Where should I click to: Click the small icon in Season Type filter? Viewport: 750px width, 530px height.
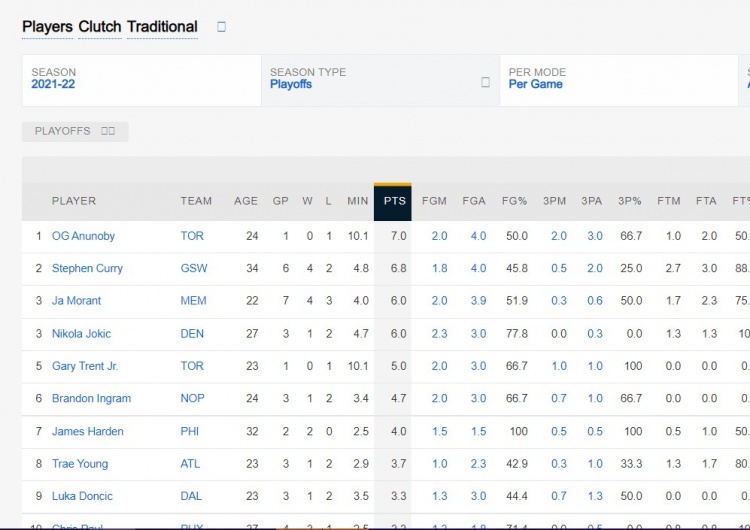(485, 82)
